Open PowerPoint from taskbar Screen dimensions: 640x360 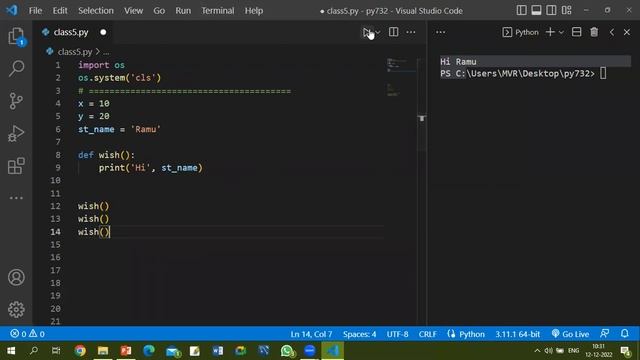[126, 351]
